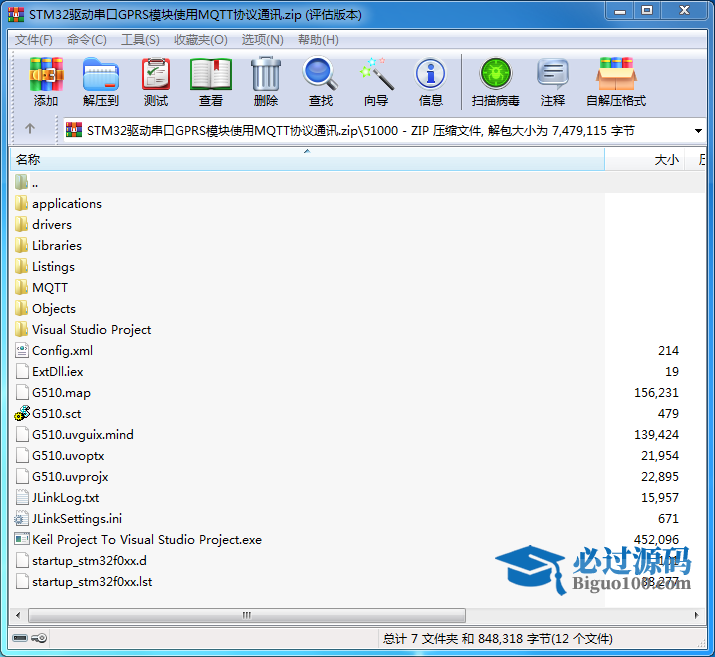Click the key icon in status bar
The image size is (715, 657).
click(39, 637)
